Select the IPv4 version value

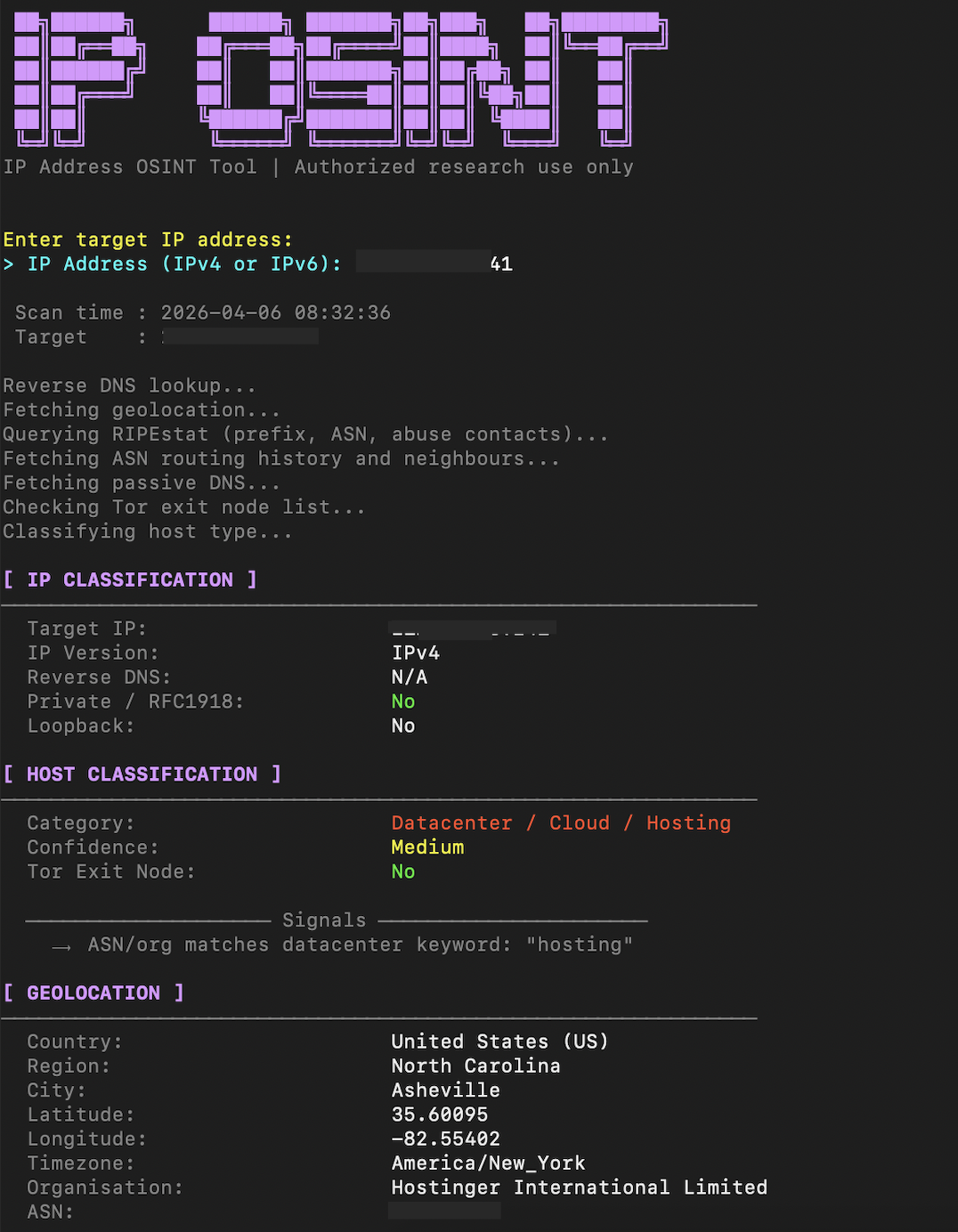416,653
